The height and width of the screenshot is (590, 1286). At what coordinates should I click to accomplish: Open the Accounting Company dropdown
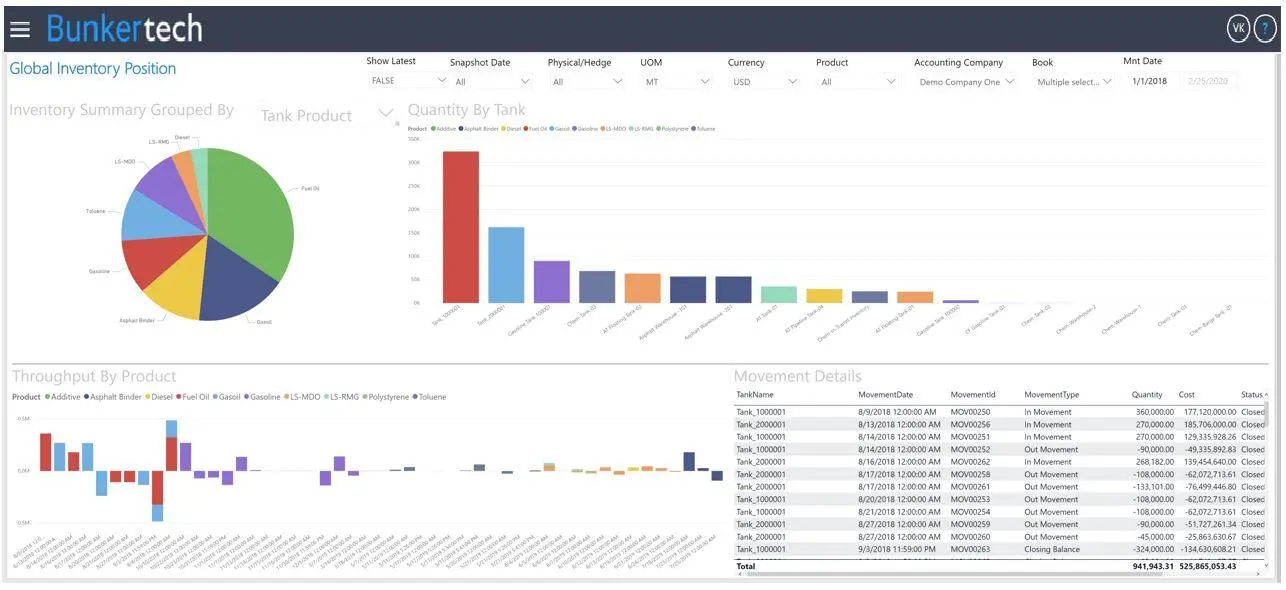tap(966, 82)
